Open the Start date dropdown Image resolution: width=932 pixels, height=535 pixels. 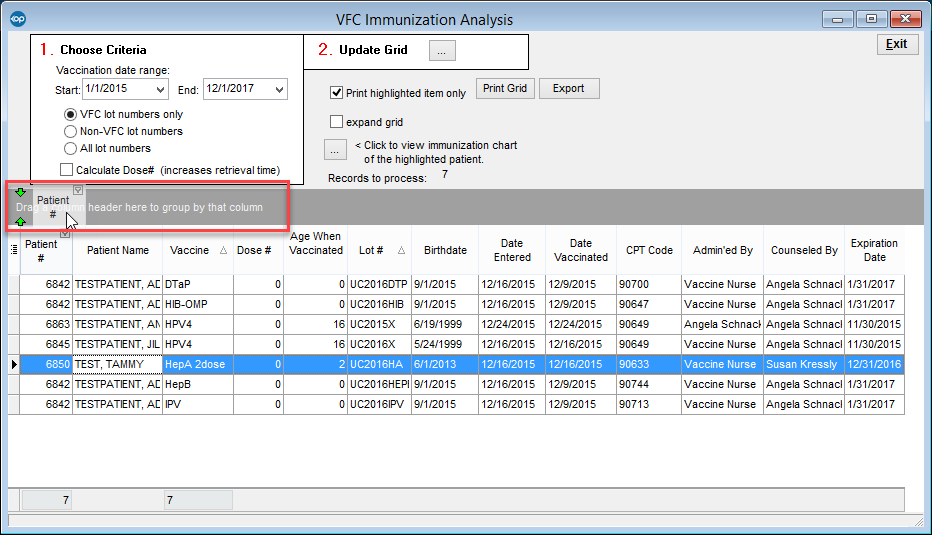160,90
